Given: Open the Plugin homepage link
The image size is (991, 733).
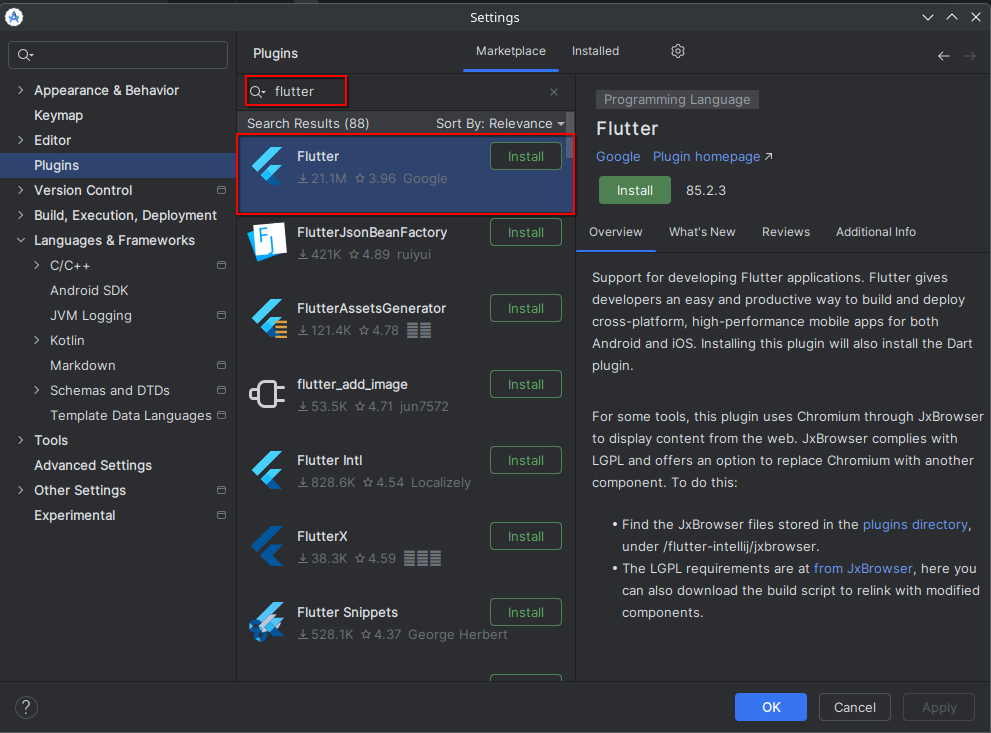Looking at the screenshot, I should pos(712,157).
